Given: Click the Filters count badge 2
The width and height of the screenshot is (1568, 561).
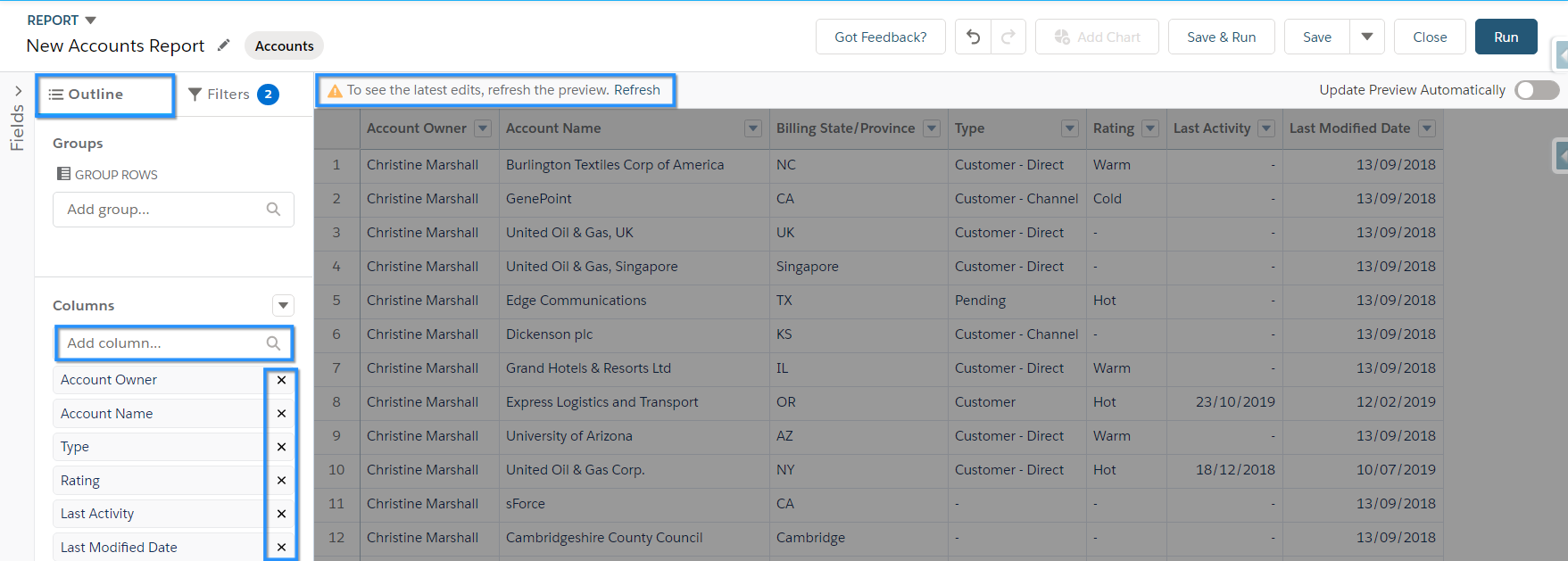Looking at the screenshot, I should pyautogui.click(x=268, y=95).
